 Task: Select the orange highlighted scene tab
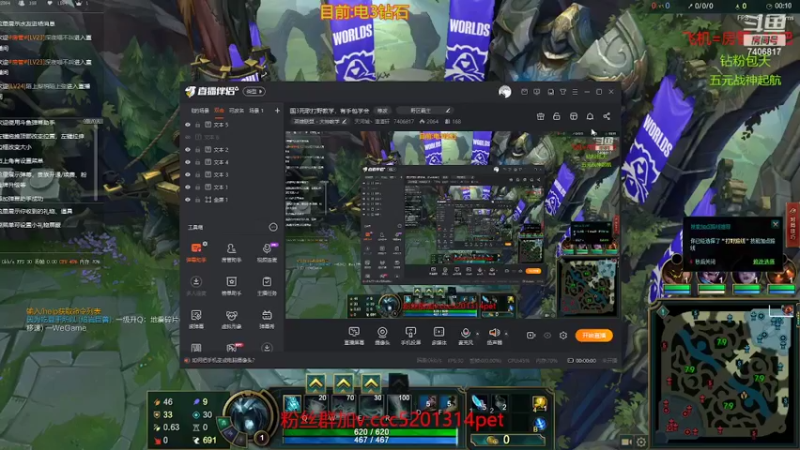(x=219, y=110)
